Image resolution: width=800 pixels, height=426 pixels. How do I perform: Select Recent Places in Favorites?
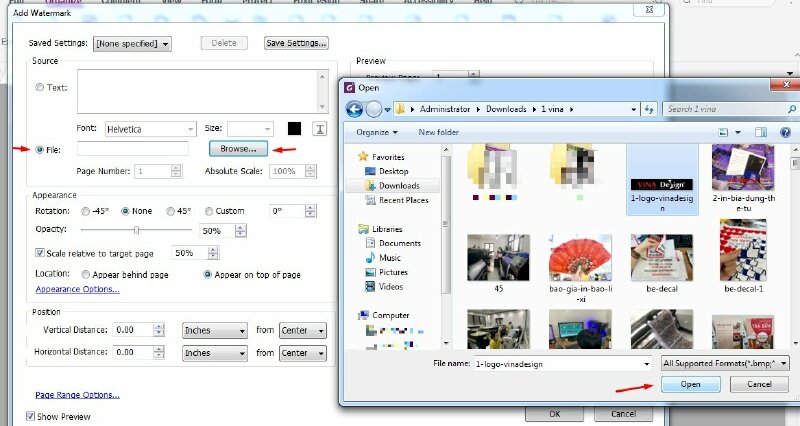click(x=397, y=200)
